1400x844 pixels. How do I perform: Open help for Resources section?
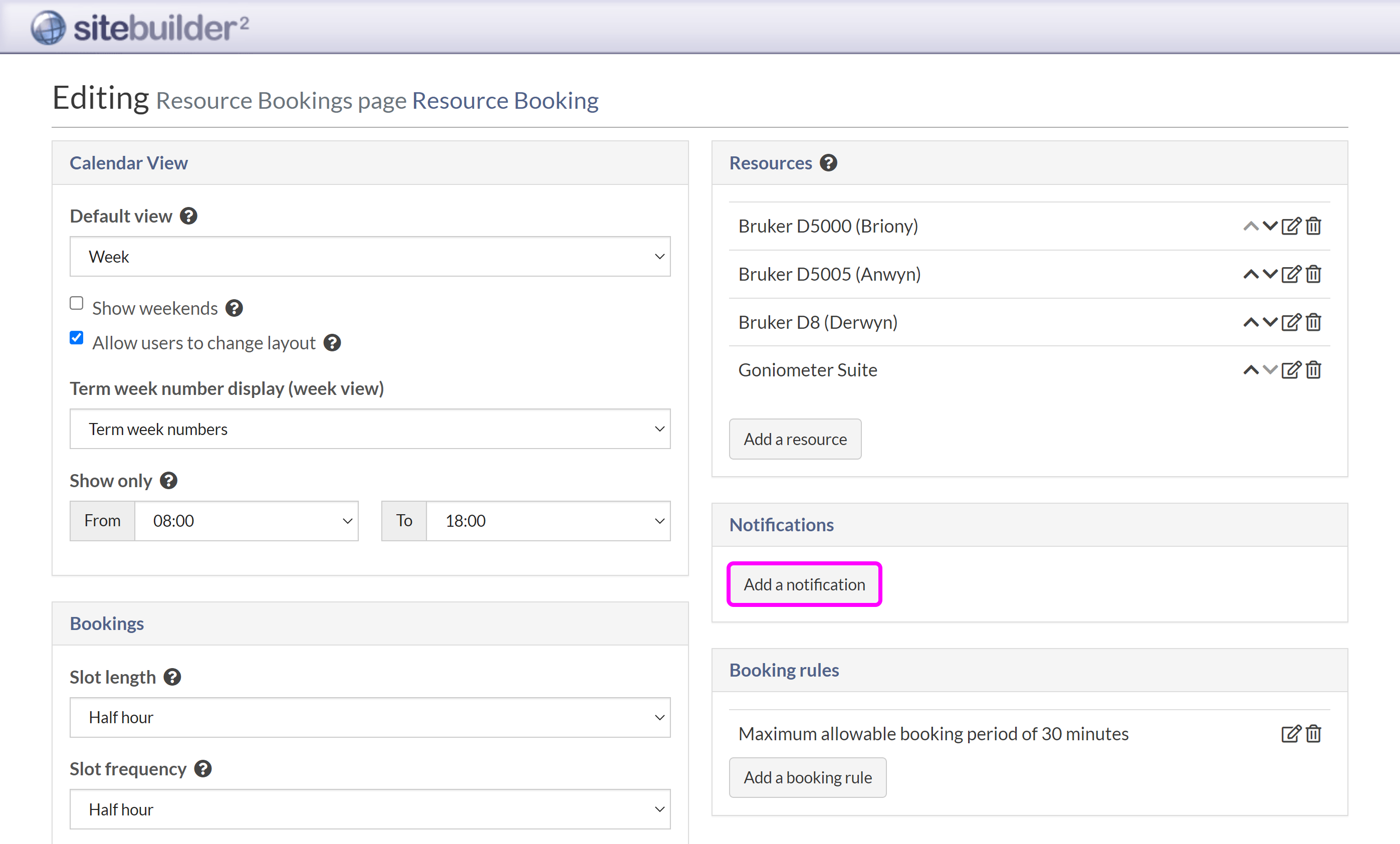828,163
